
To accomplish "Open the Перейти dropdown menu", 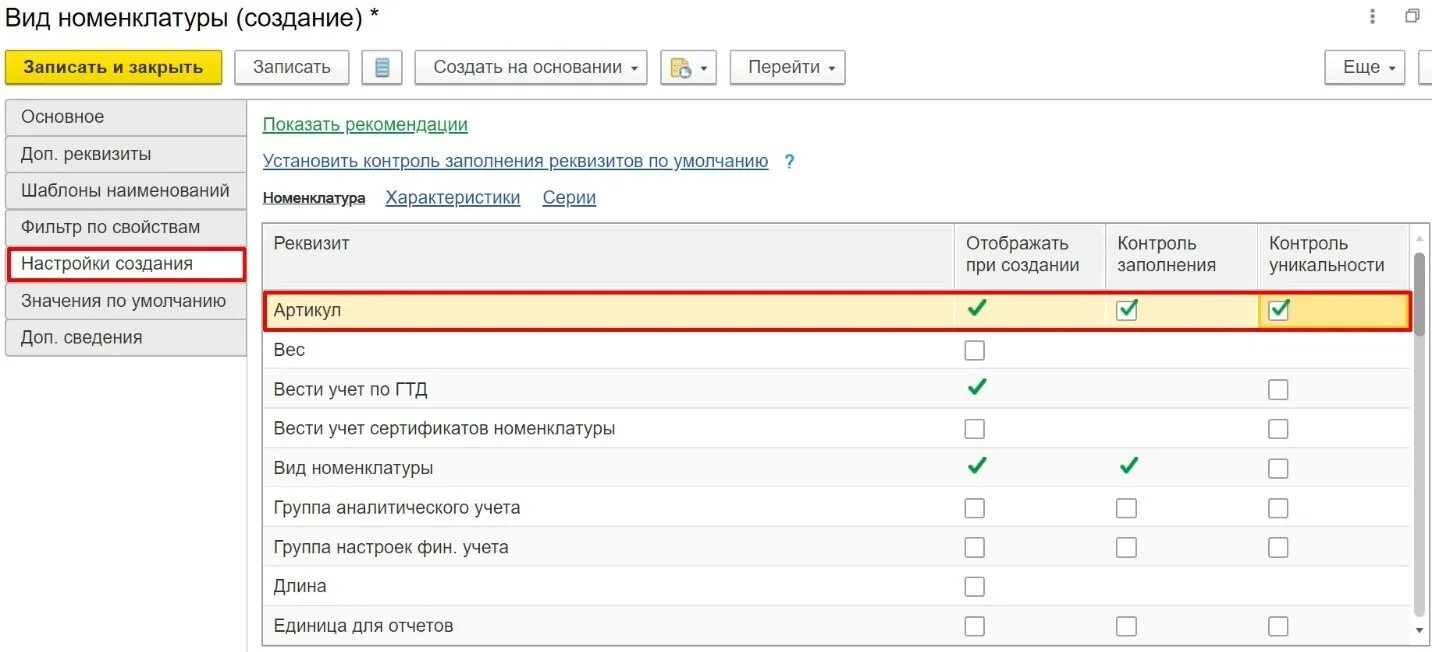I will 787,68.
